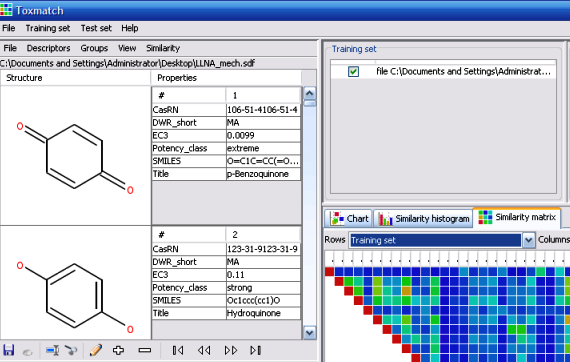
Task: Go to next page of records
Action: (231, 350)
